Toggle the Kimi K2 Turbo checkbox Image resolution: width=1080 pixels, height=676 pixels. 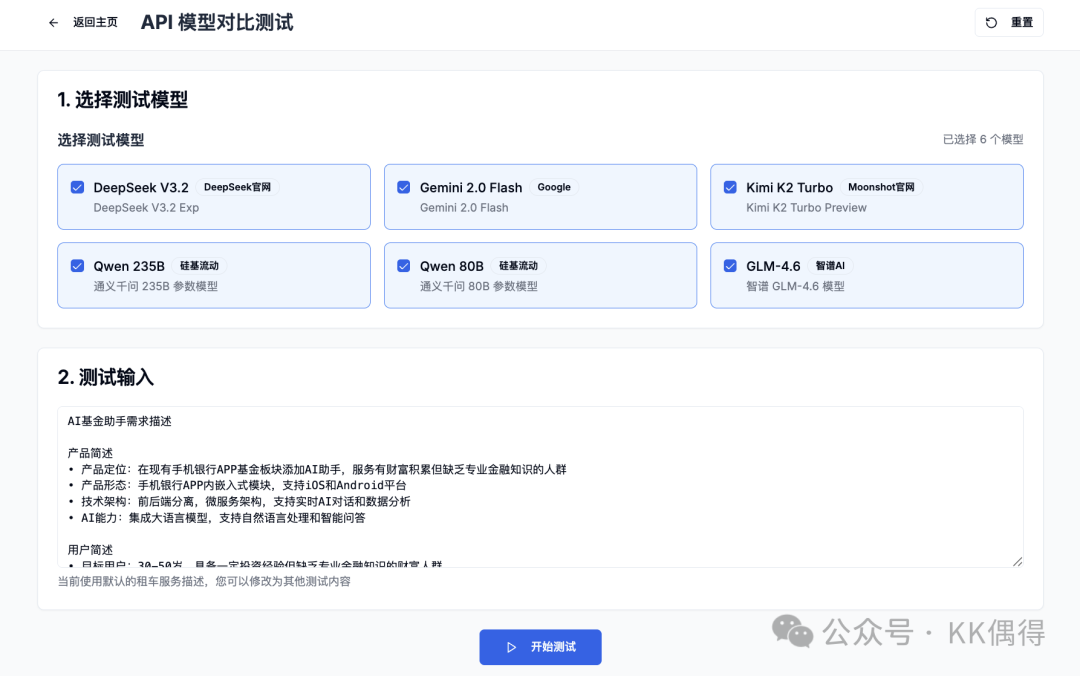[x=730, y=187]
